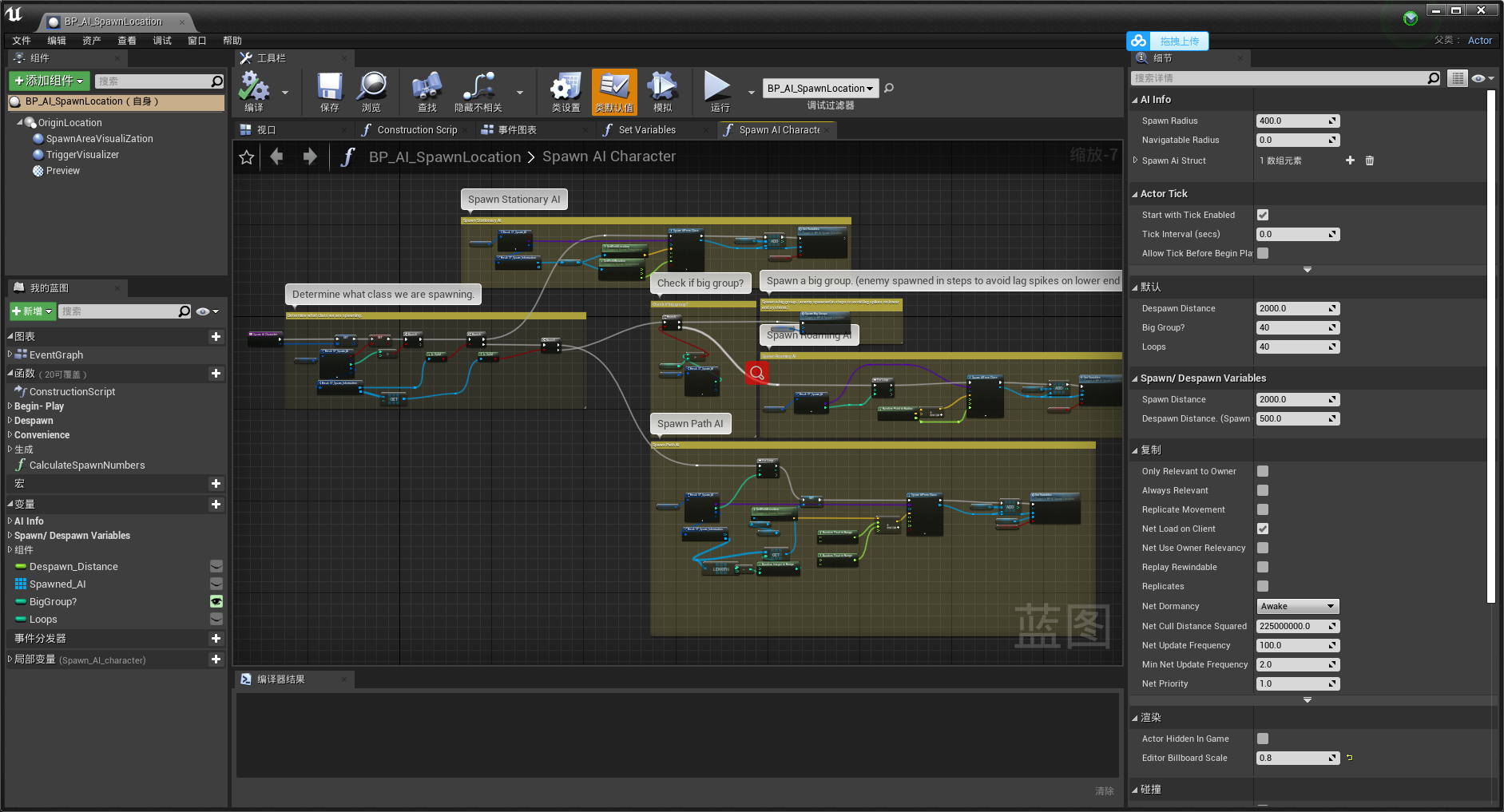Enable Always Relevant checkbox
Viewport: 1504px width, 812px height.
[x=1263, y=490]
